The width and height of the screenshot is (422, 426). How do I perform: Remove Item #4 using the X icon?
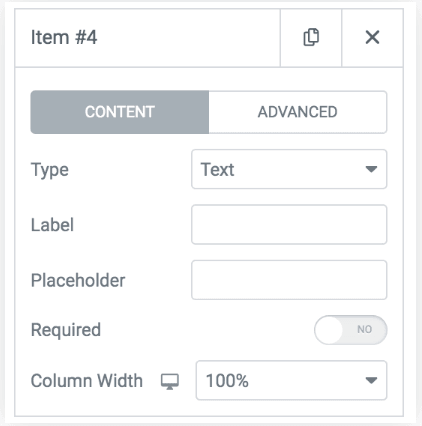coord(372,37)
